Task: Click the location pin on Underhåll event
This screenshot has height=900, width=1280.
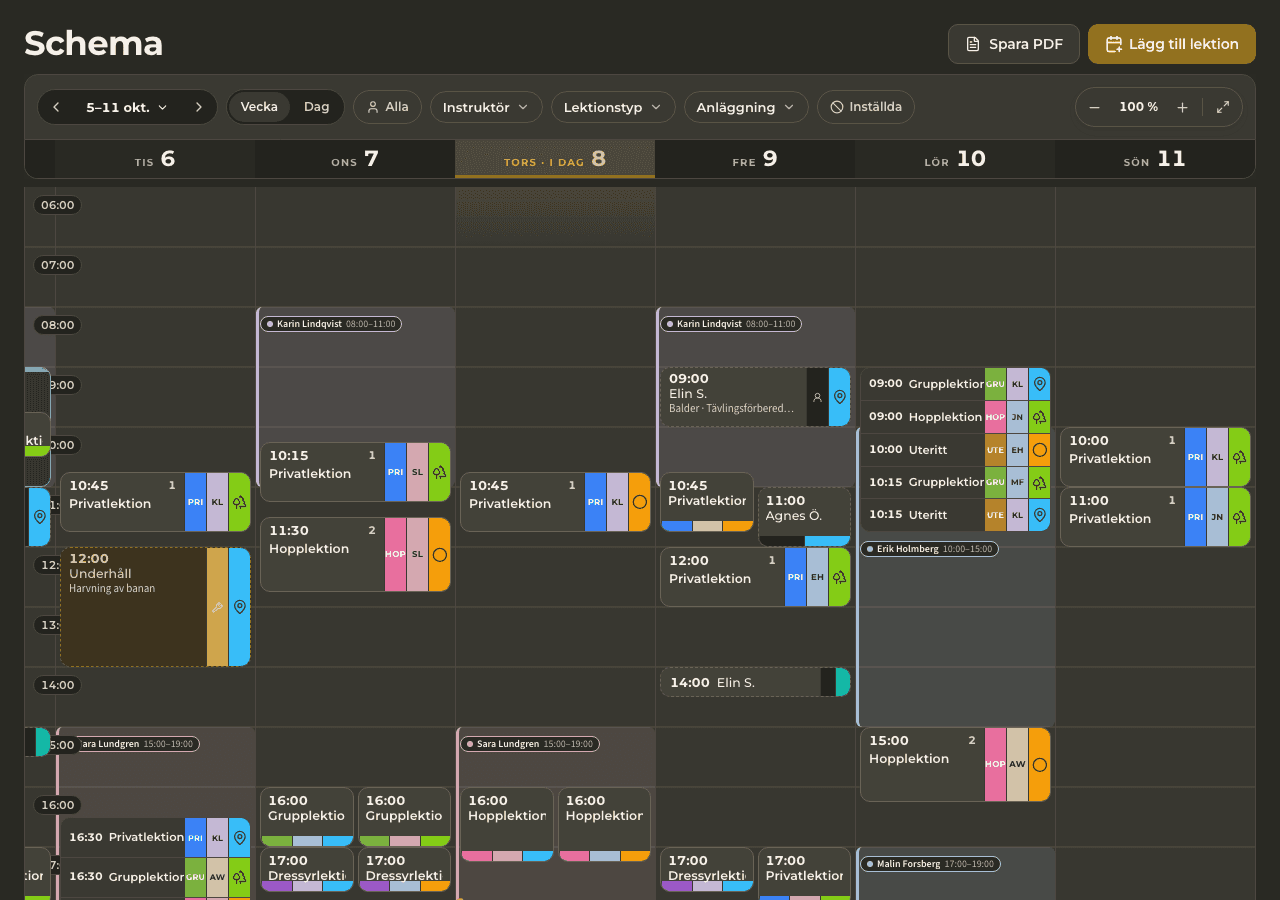Action: [x=240, y=607]
